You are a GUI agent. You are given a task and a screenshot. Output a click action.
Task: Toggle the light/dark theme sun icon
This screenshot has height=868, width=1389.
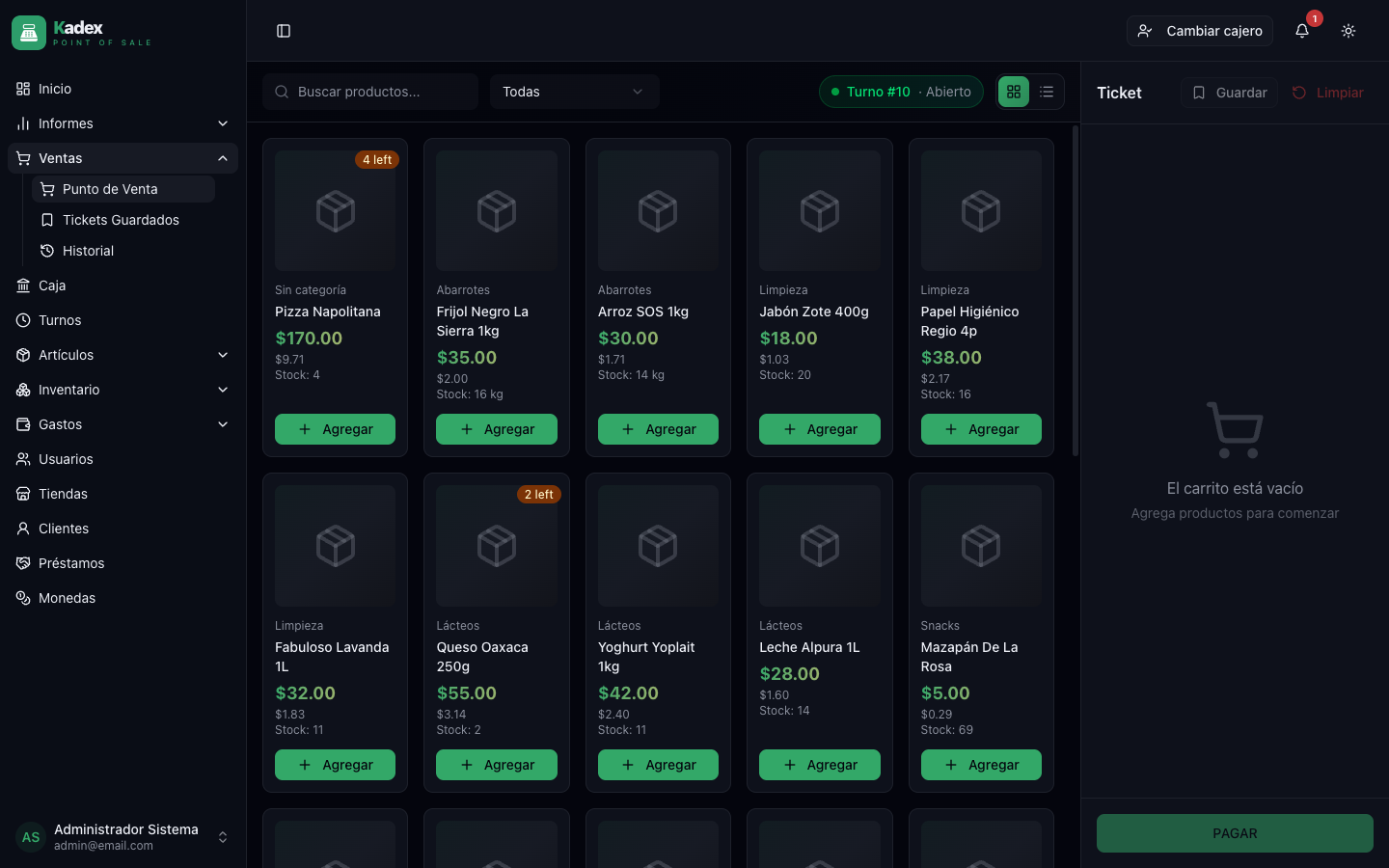click(1348, 31)
